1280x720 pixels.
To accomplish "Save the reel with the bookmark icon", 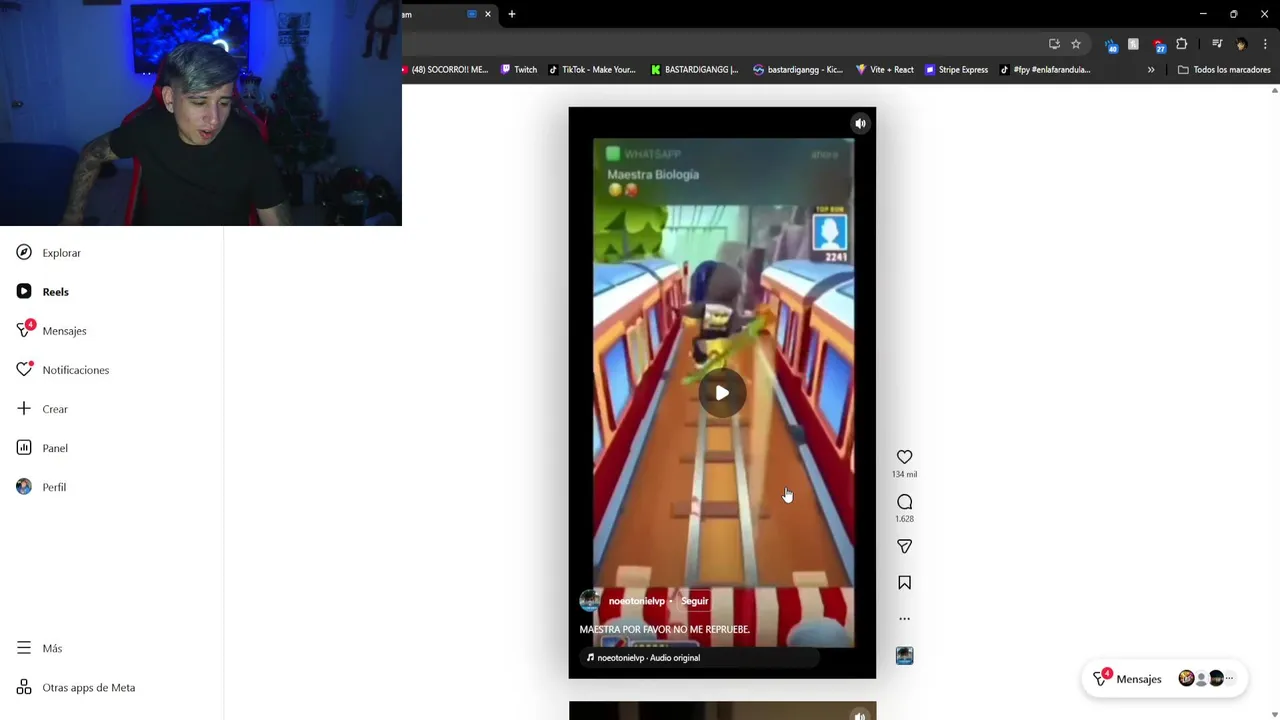I will click(x=904, y=582).
